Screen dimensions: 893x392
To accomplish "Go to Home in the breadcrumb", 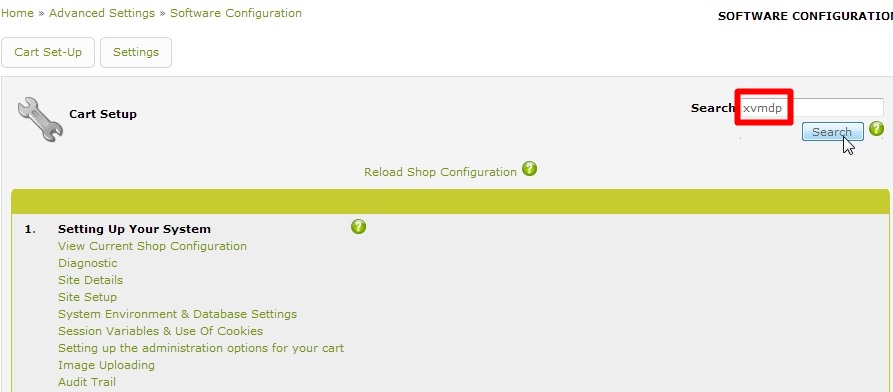I will click(17, 13).
